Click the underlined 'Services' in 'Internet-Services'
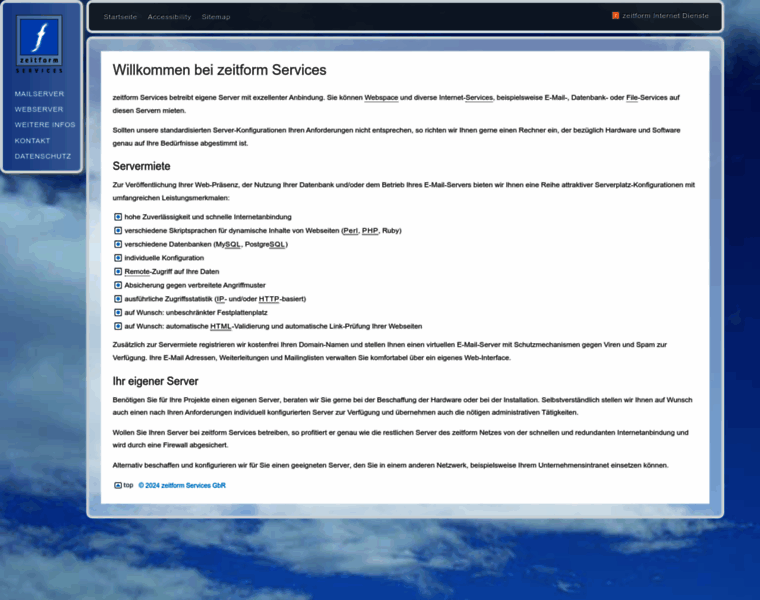The width and height of the screenshot is (760, 600). point(479,97)
